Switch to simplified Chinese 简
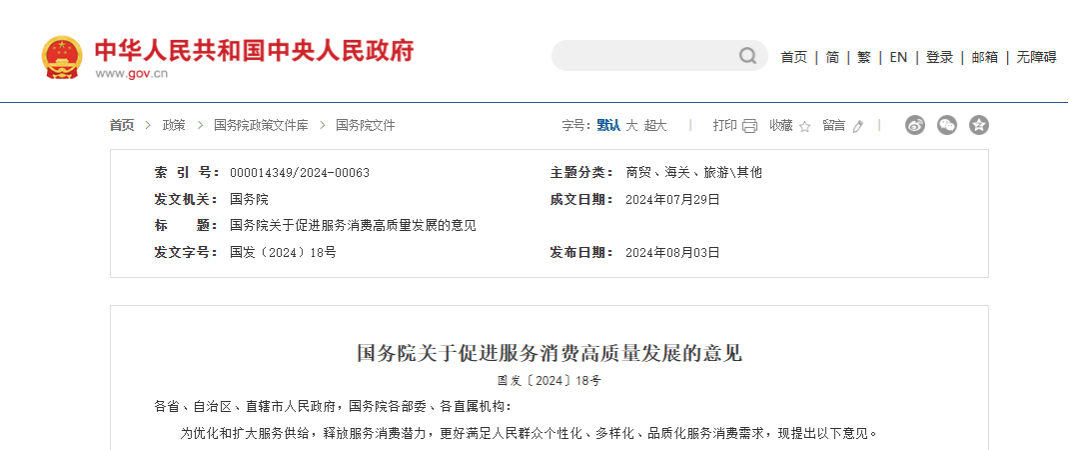This screenshot has width=1069, height=450. pyautogui.click(x=832, y=58)
